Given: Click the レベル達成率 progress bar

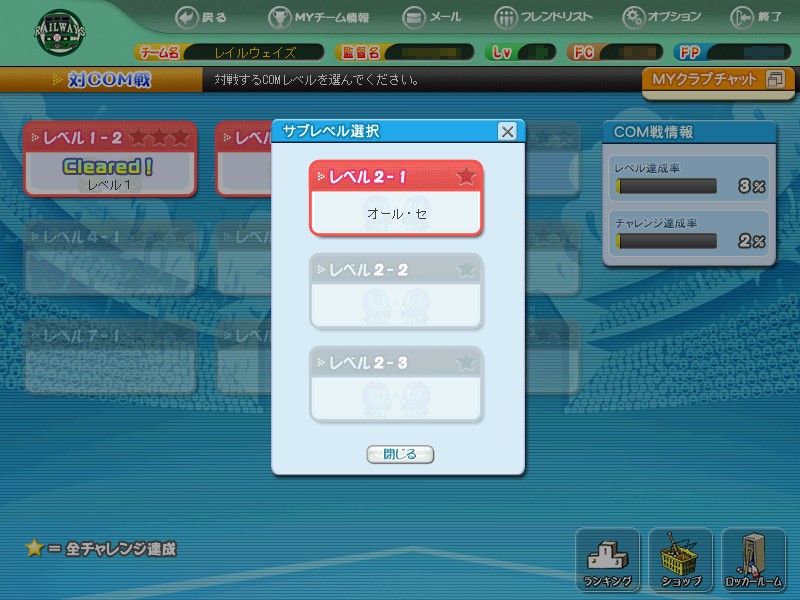Looking at the screenshot, I should (667, 186).
